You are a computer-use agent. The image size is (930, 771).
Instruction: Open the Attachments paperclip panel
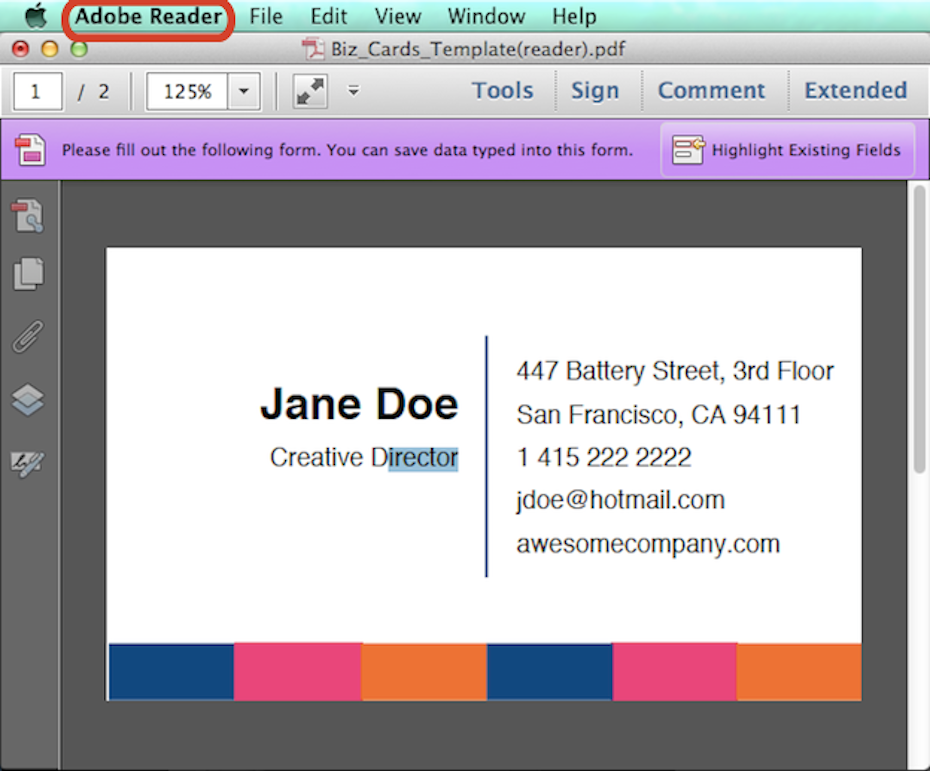pyautogui.click(x=27, y=338)
